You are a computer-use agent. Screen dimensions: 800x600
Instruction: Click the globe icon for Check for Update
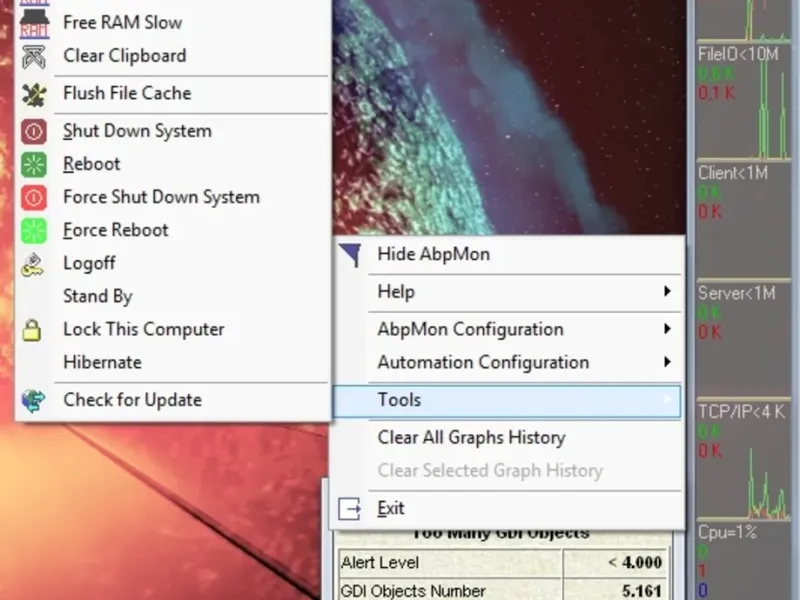(33, 401)
